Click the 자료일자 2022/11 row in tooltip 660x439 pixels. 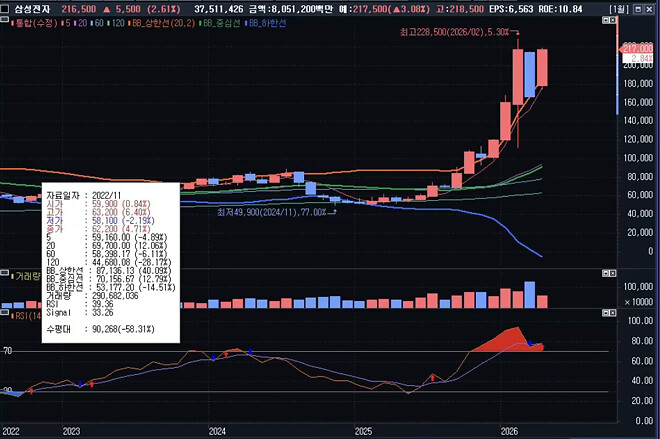84,196
